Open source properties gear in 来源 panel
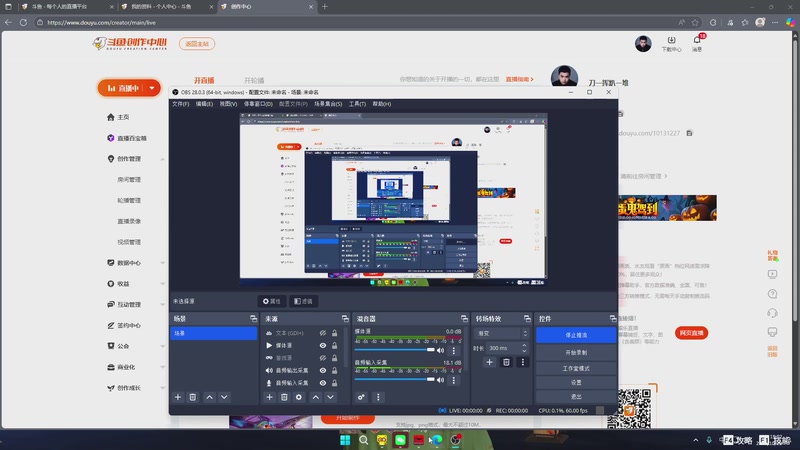This screenshot has height=450, width=800. click(x=299, y=397)
